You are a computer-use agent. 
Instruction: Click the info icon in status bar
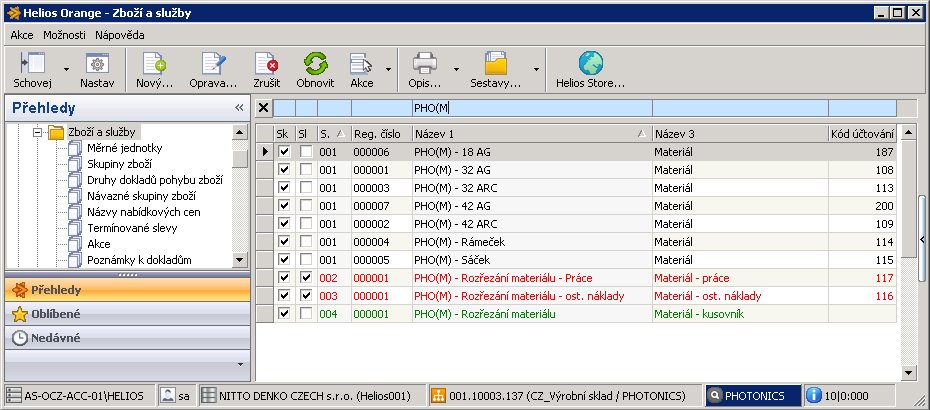click(814, 396)
